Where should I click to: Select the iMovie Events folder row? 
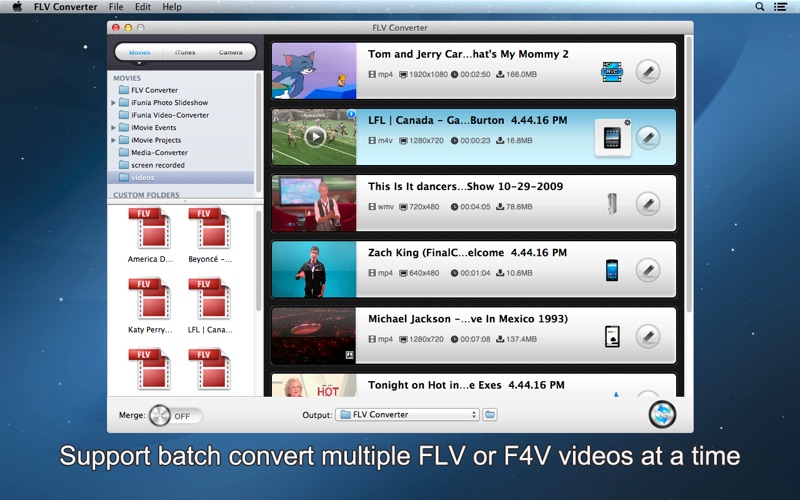coord(181,128)
